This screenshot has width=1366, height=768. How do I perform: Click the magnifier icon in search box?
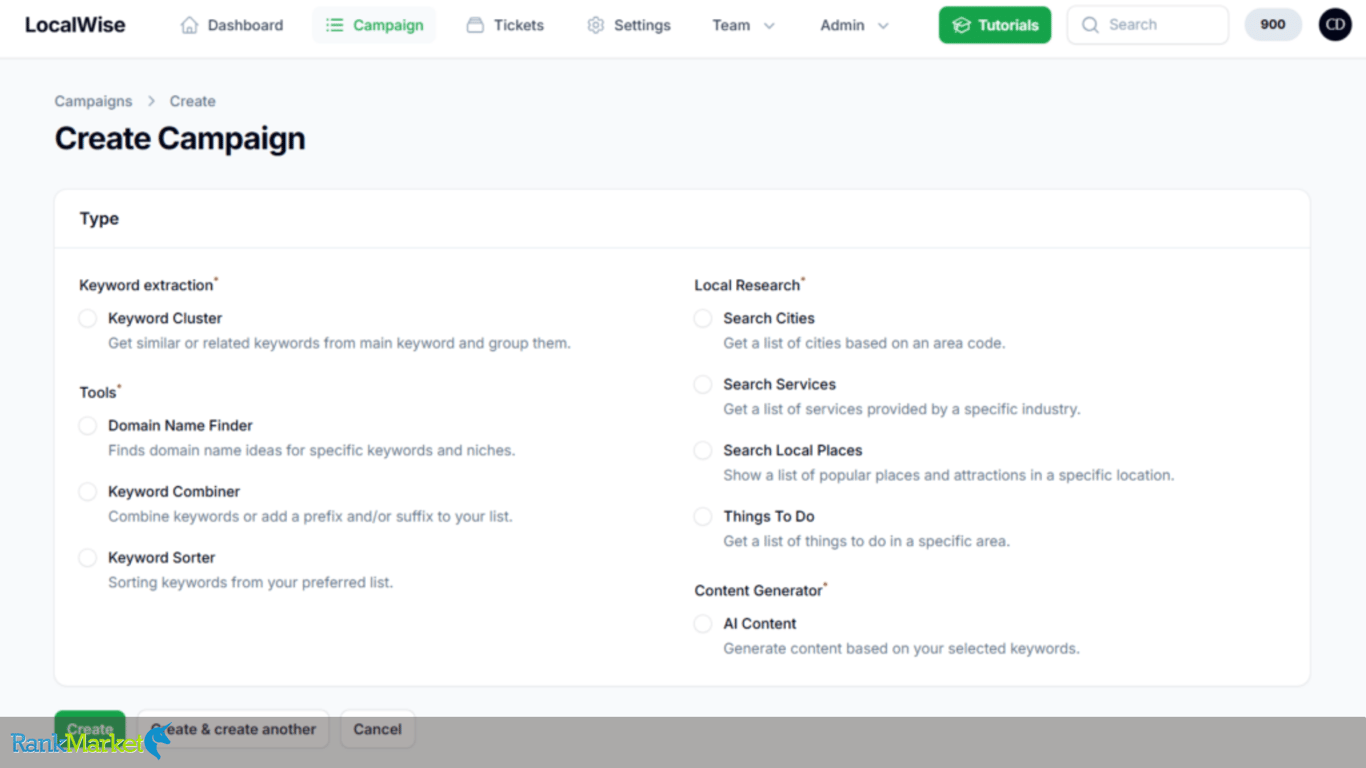pos(1091,25)
